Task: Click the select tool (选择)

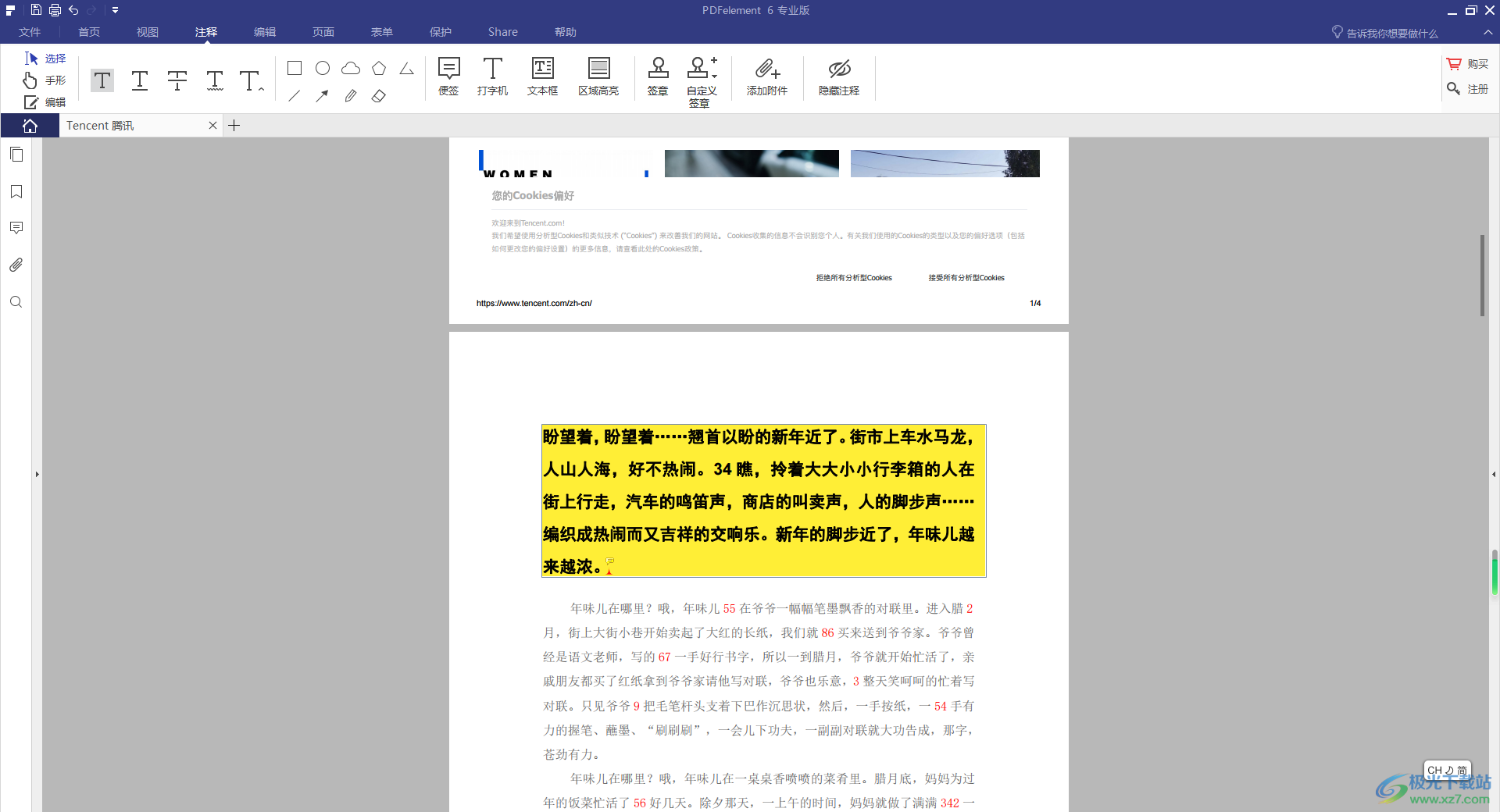Action: pyautogui.click(x=45, y=59)
